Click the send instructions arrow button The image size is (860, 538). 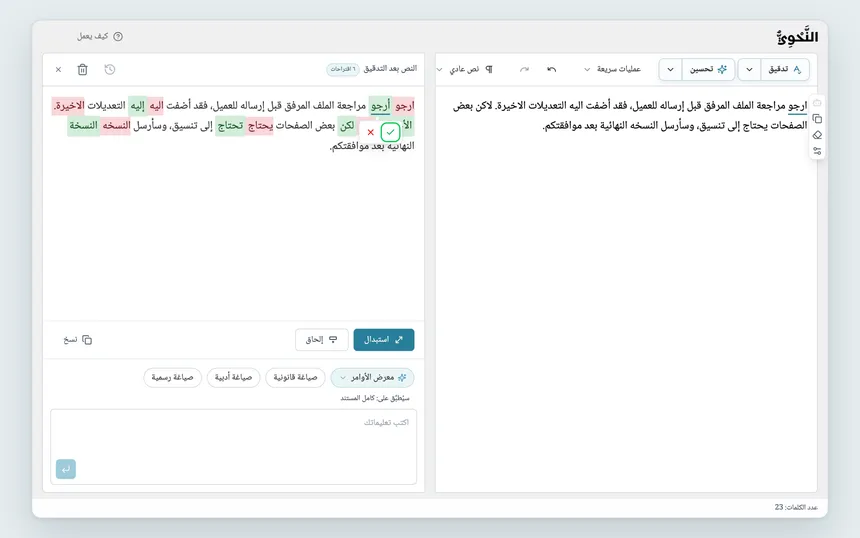(66, 469)
